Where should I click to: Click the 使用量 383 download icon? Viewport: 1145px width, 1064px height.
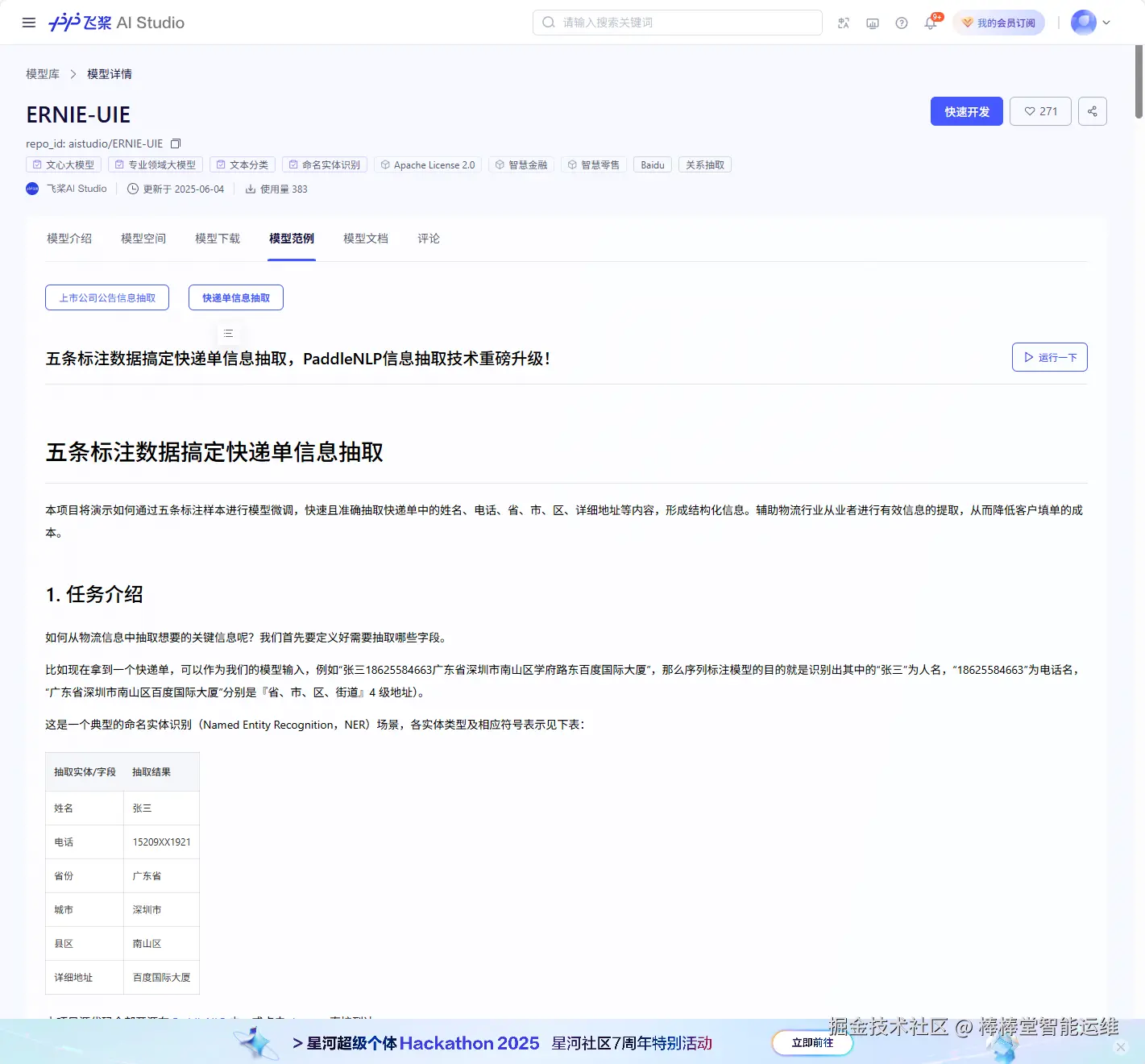[x=251, y=189]
